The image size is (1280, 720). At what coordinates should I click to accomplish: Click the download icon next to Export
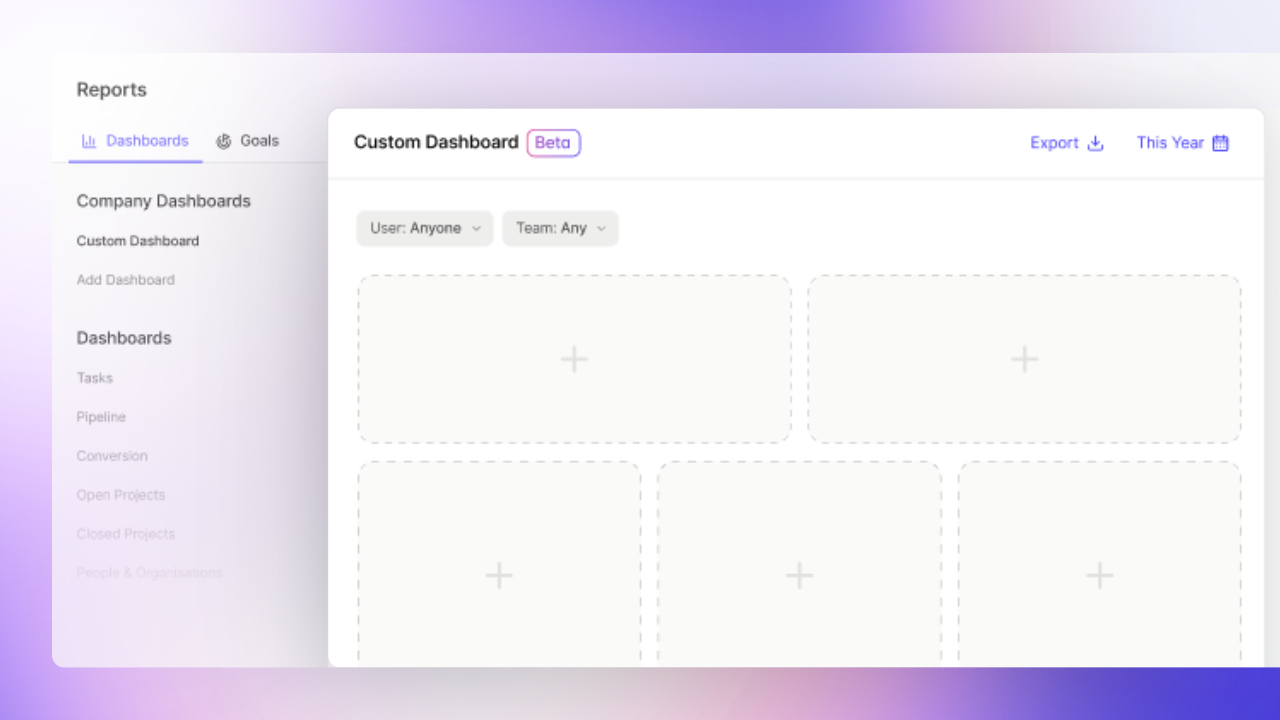(1096, 143)
